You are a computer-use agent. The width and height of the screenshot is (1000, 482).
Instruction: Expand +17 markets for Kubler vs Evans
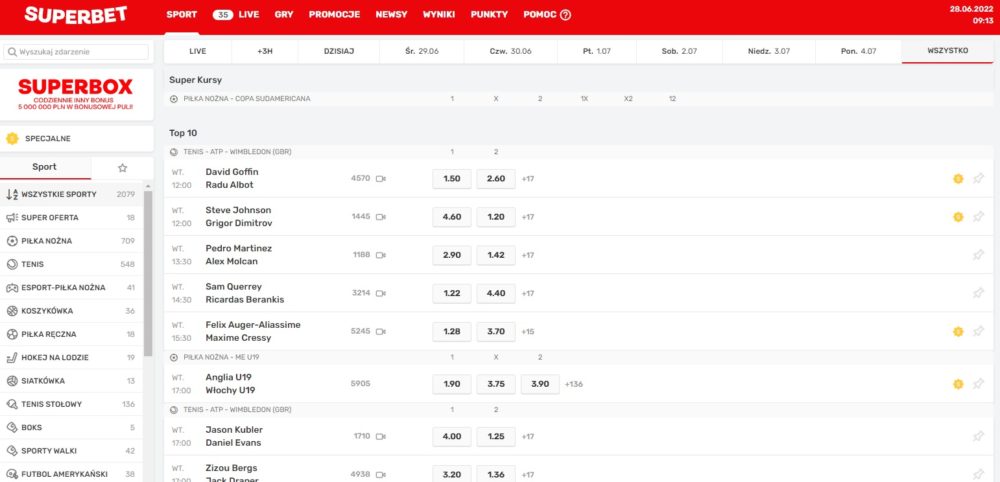point(527,436)
